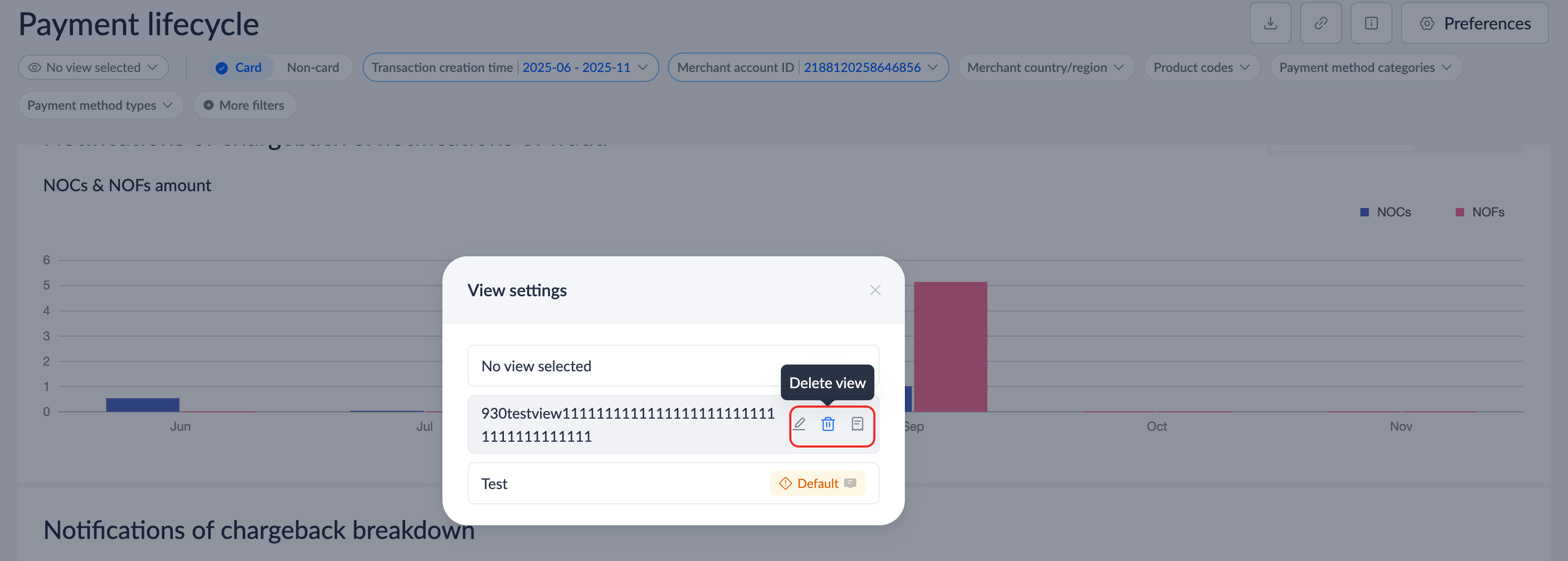
Task: Click the Nov label on the chart axis
Action: coord(1400,427)
